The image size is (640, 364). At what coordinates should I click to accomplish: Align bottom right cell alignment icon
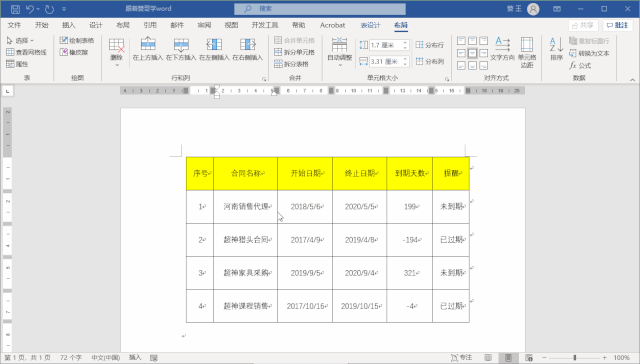coord(483,65)
